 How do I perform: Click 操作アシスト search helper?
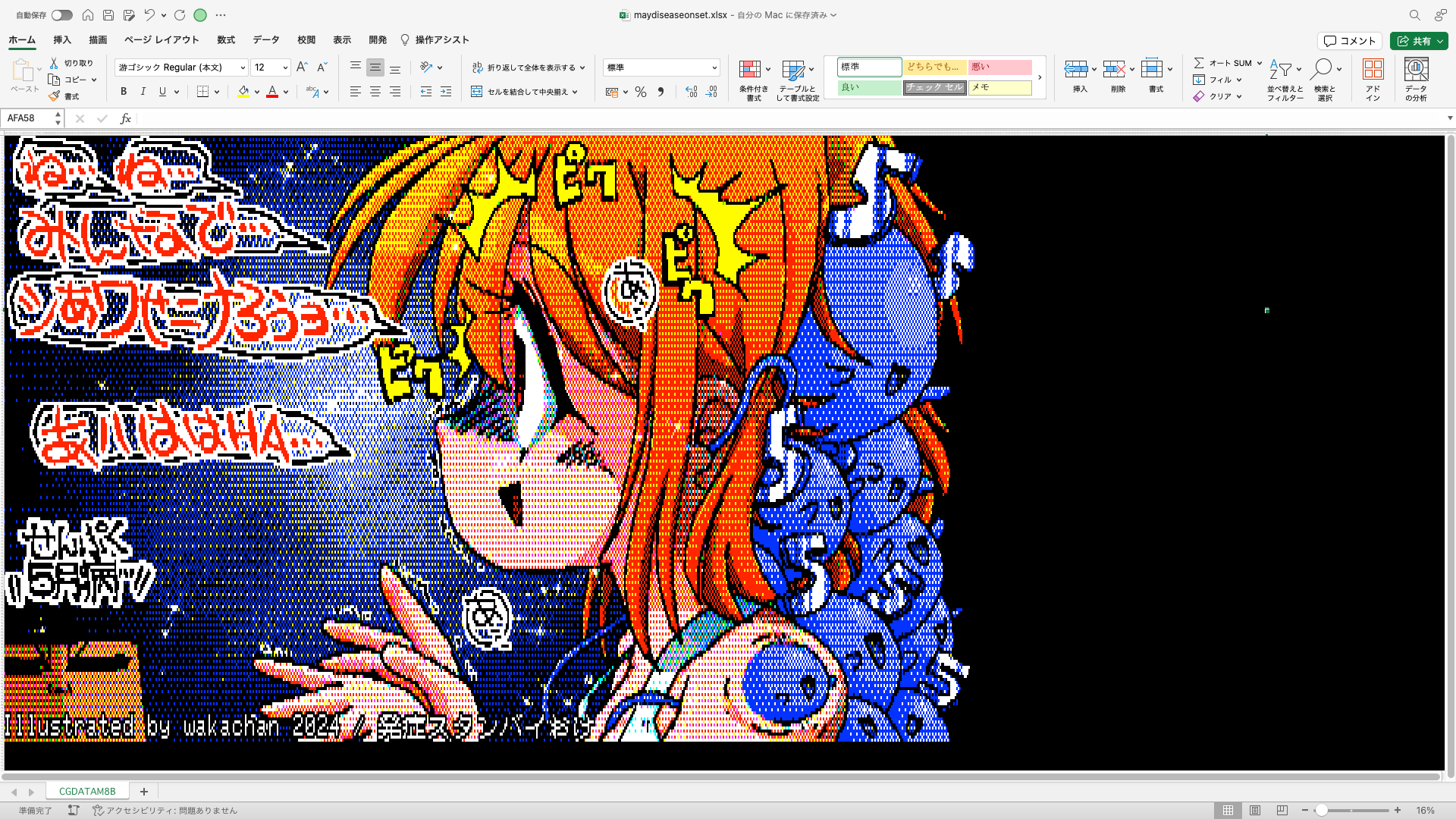click(x=435, y=40)
